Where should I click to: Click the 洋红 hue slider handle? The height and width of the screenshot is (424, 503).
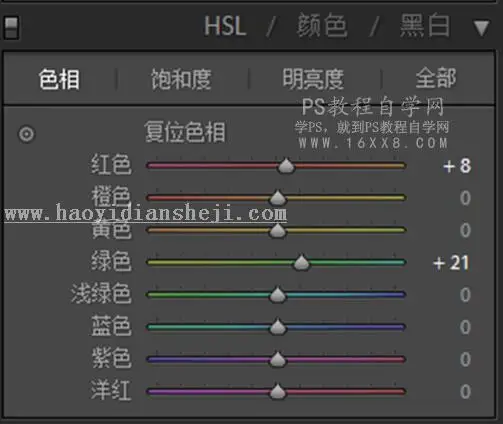[277, 391]
